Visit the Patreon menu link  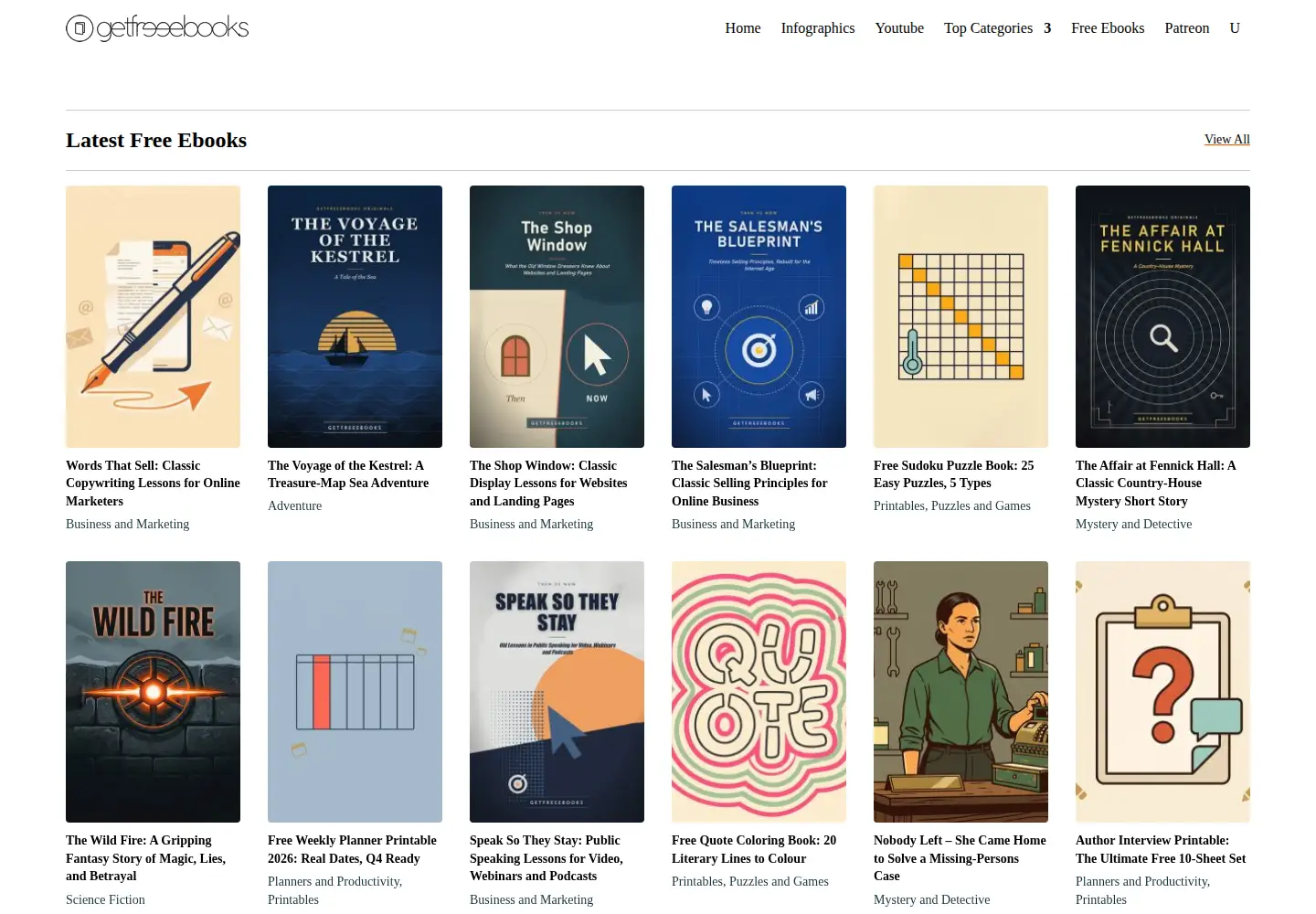pyautogui.click(x=1187, y=28)
